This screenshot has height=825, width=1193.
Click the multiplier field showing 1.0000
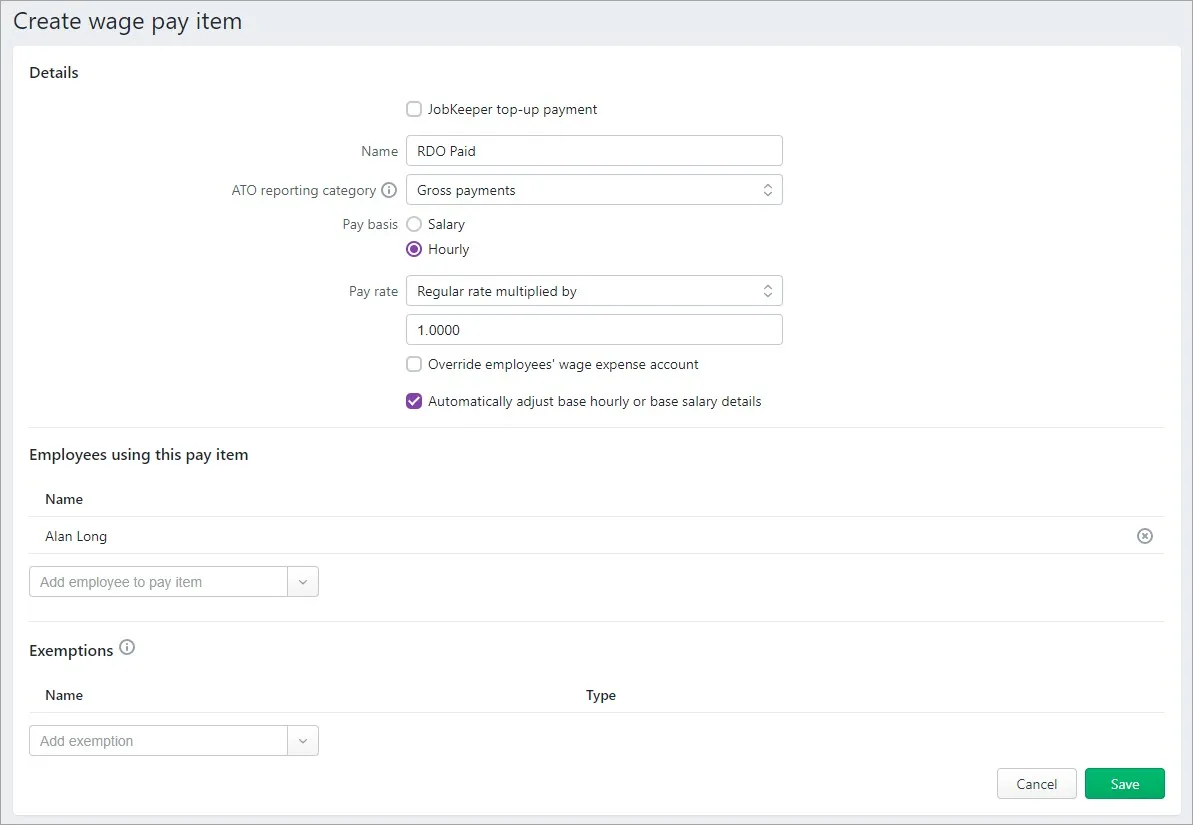(x=594, y=330)
